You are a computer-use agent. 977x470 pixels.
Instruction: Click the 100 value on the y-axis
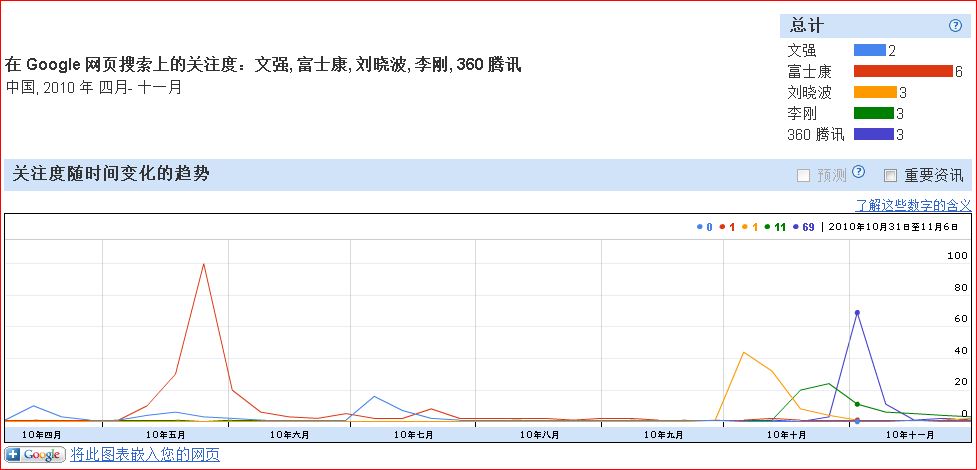(x=956, y=255)
